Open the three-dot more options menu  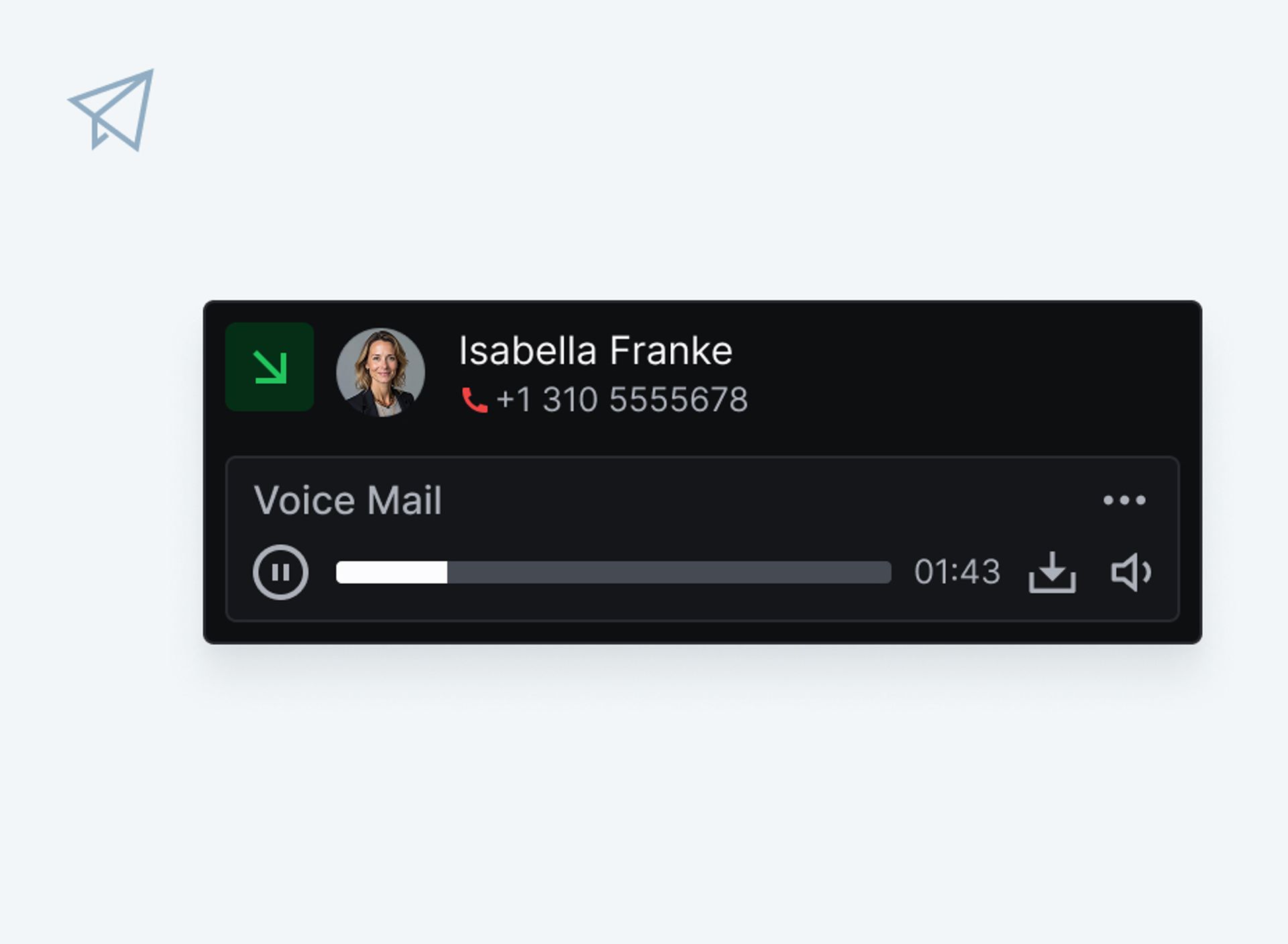click(x=1124, y=500)
